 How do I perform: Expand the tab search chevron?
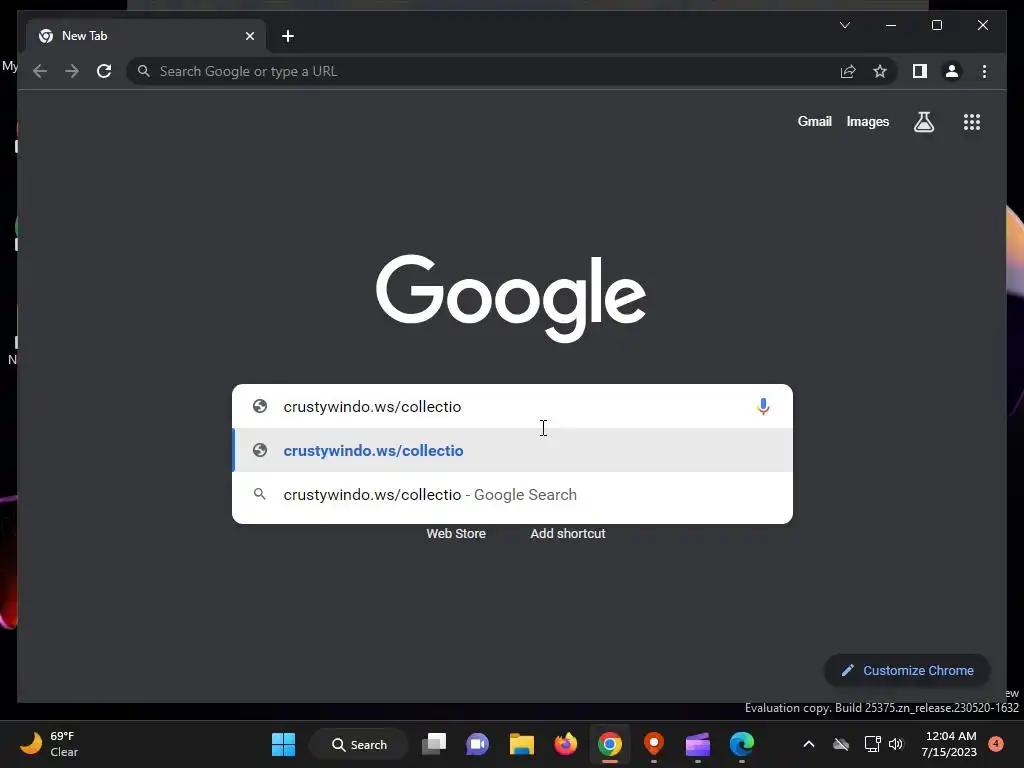pyautogui.click(x=844, y=25)
